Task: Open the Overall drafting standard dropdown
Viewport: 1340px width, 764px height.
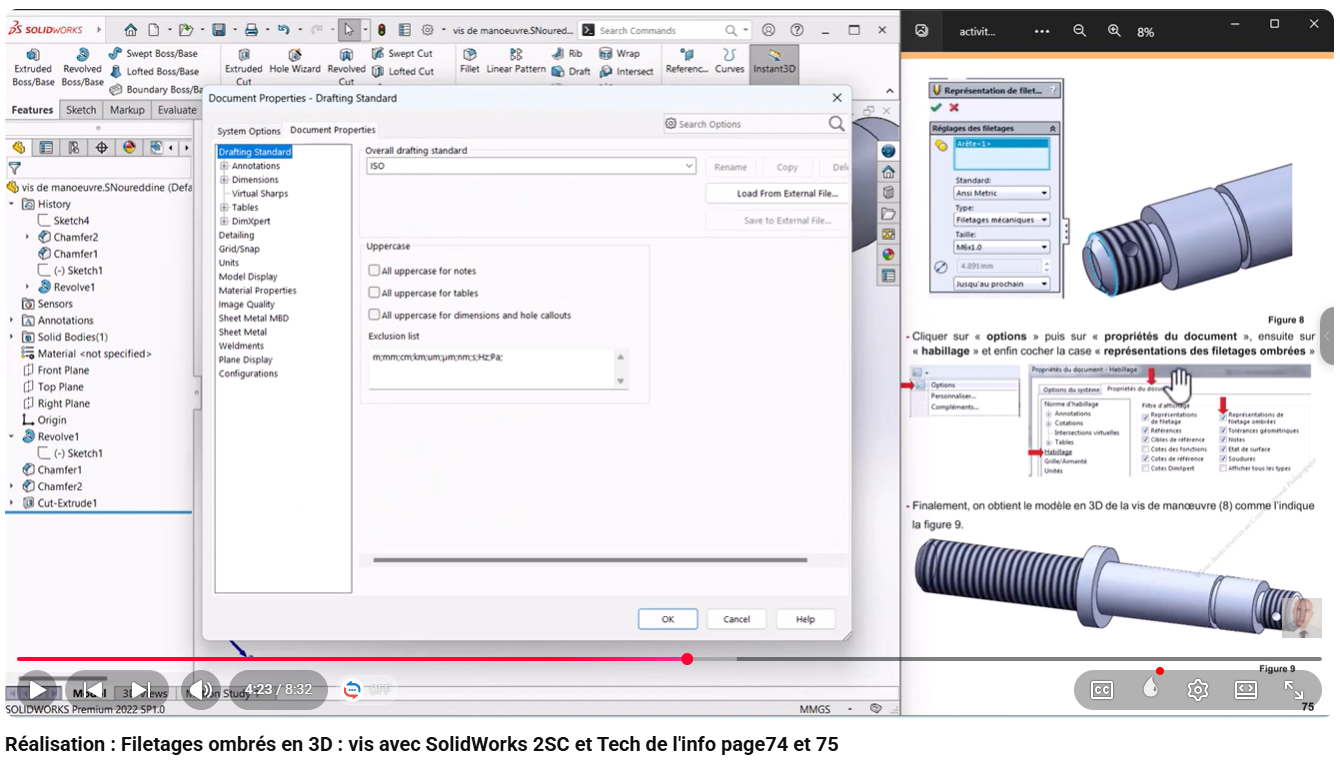Action: [531, 166]
